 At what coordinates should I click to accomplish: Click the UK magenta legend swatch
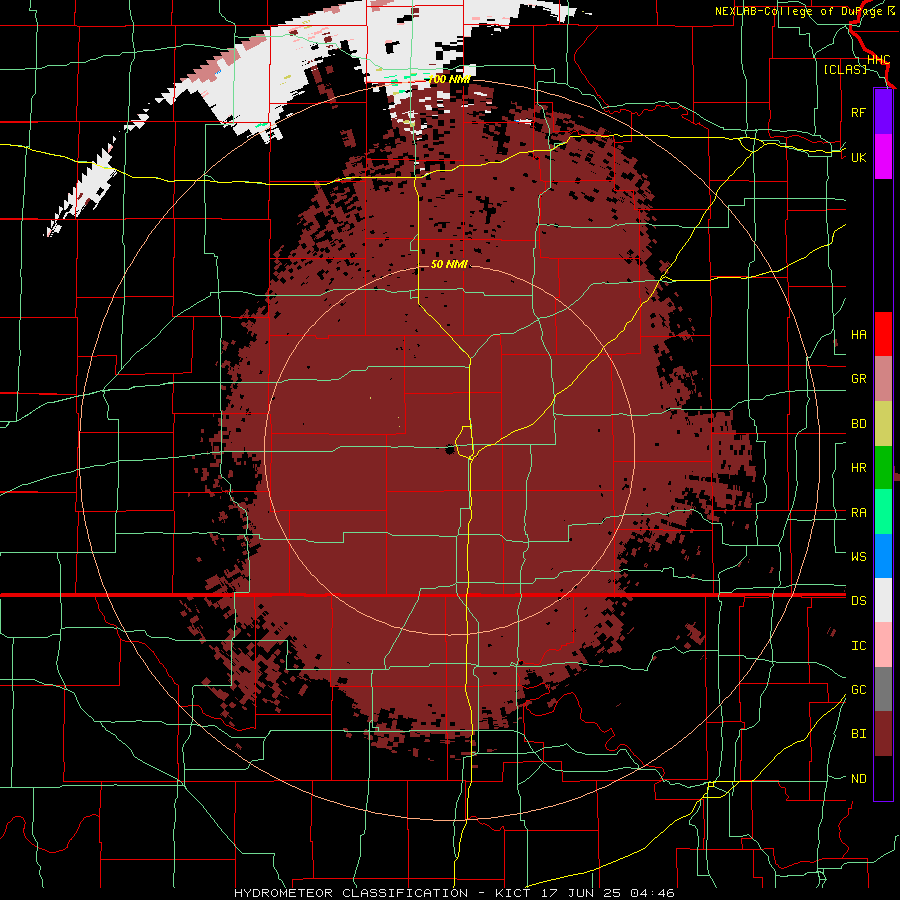[883, 157]
